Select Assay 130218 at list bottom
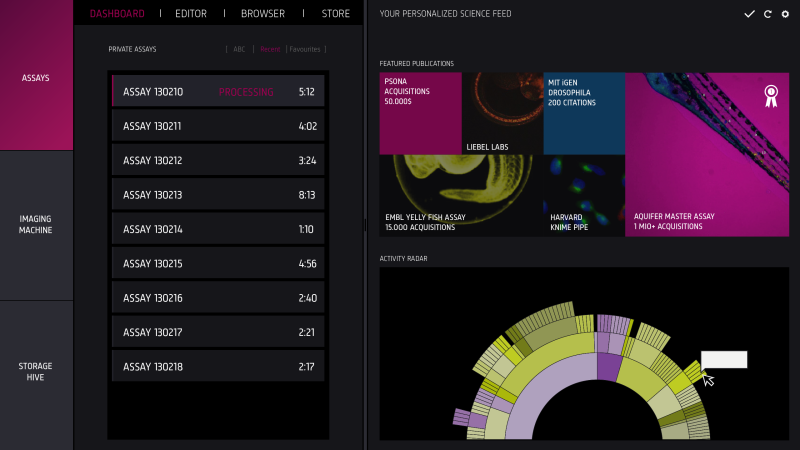The image size is (800, 450). pyautogui.click(x=217, y=367)
